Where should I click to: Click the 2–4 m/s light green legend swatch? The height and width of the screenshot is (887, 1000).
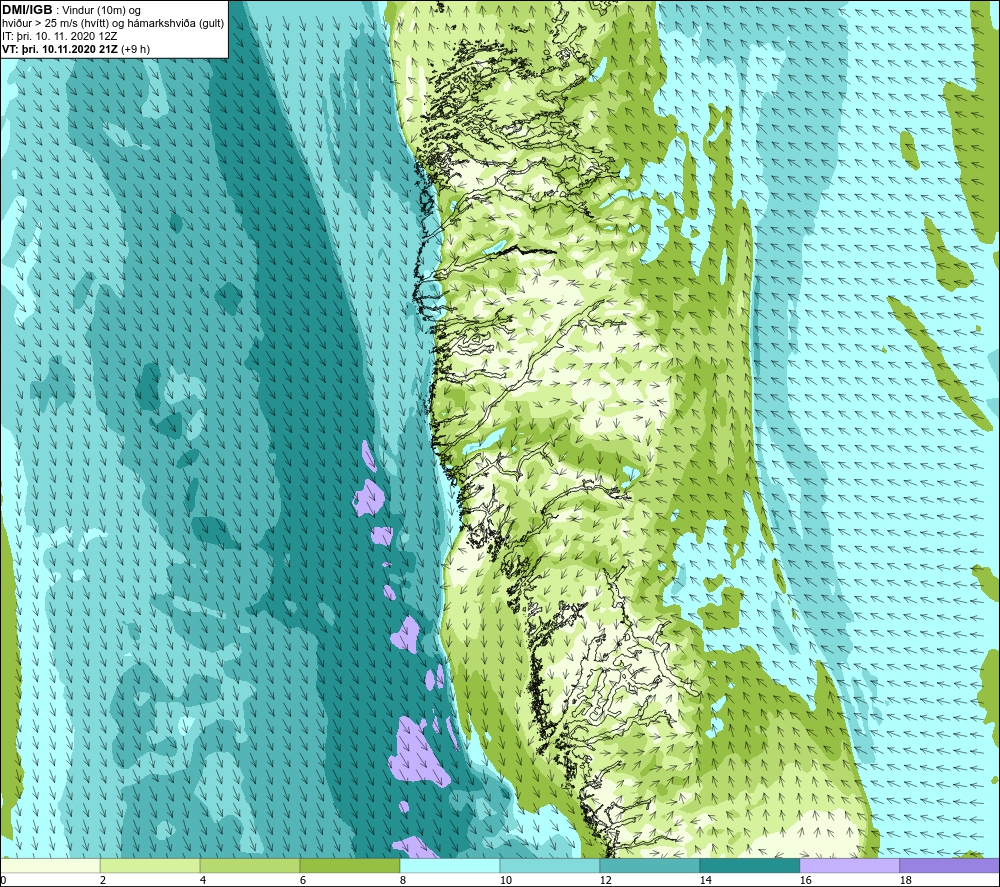click(150, 865)
